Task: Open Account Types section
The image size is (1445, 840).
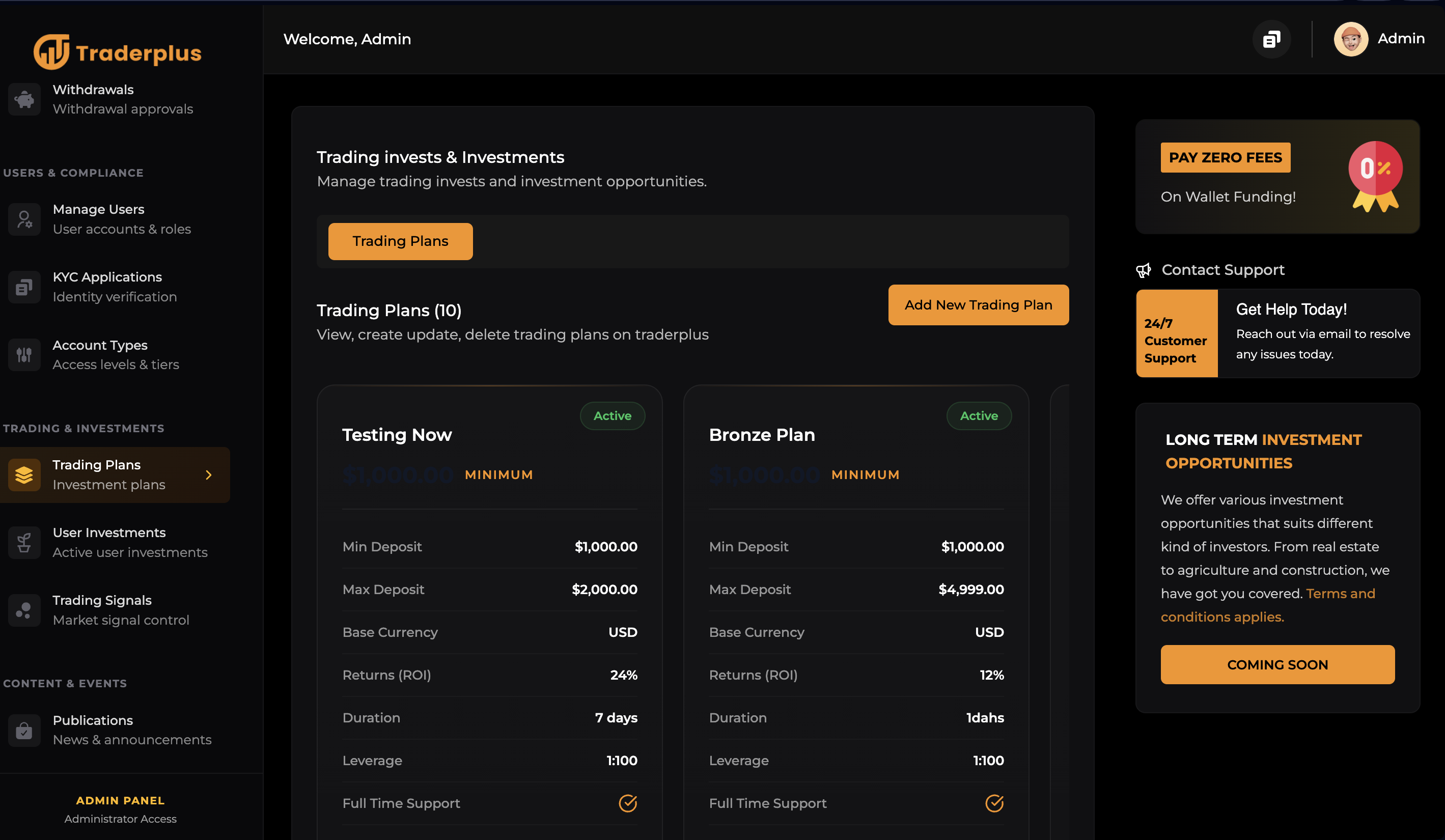Action: pos(115,355)
